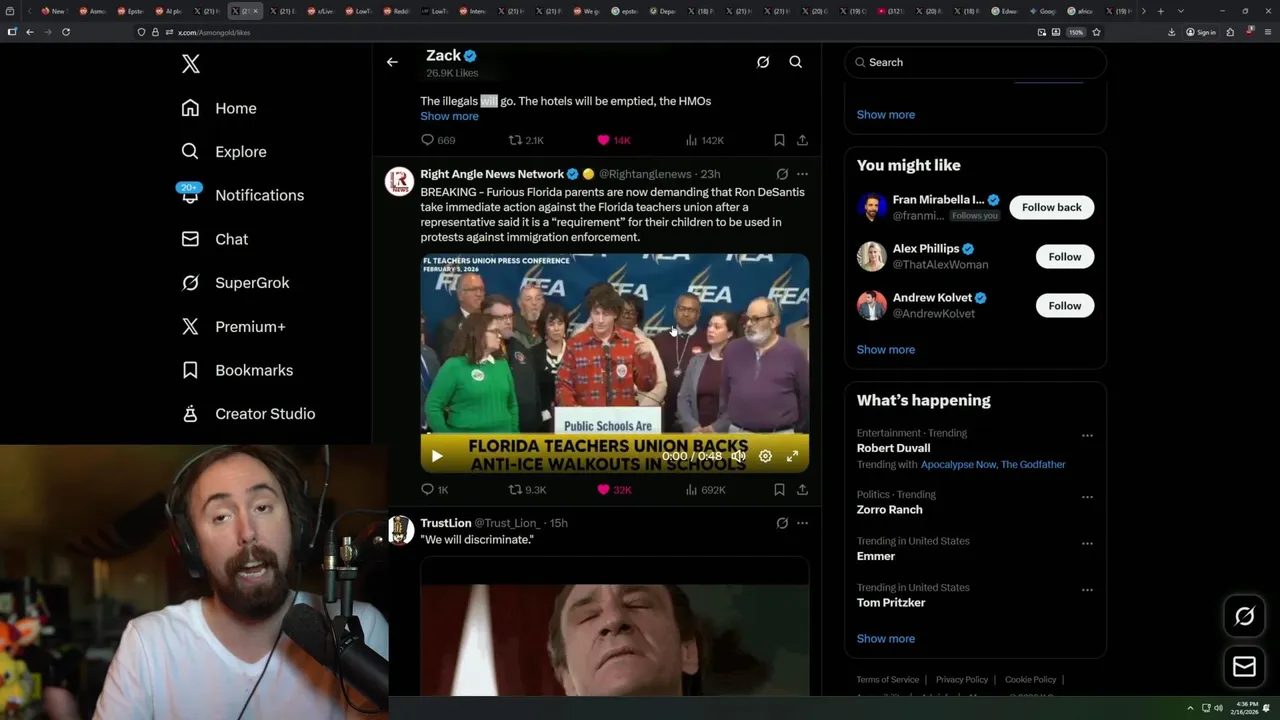Open TrustLion profile name
Image resolution: width=1280 pixels, height=720 pixels.
[x=446, y=523]
